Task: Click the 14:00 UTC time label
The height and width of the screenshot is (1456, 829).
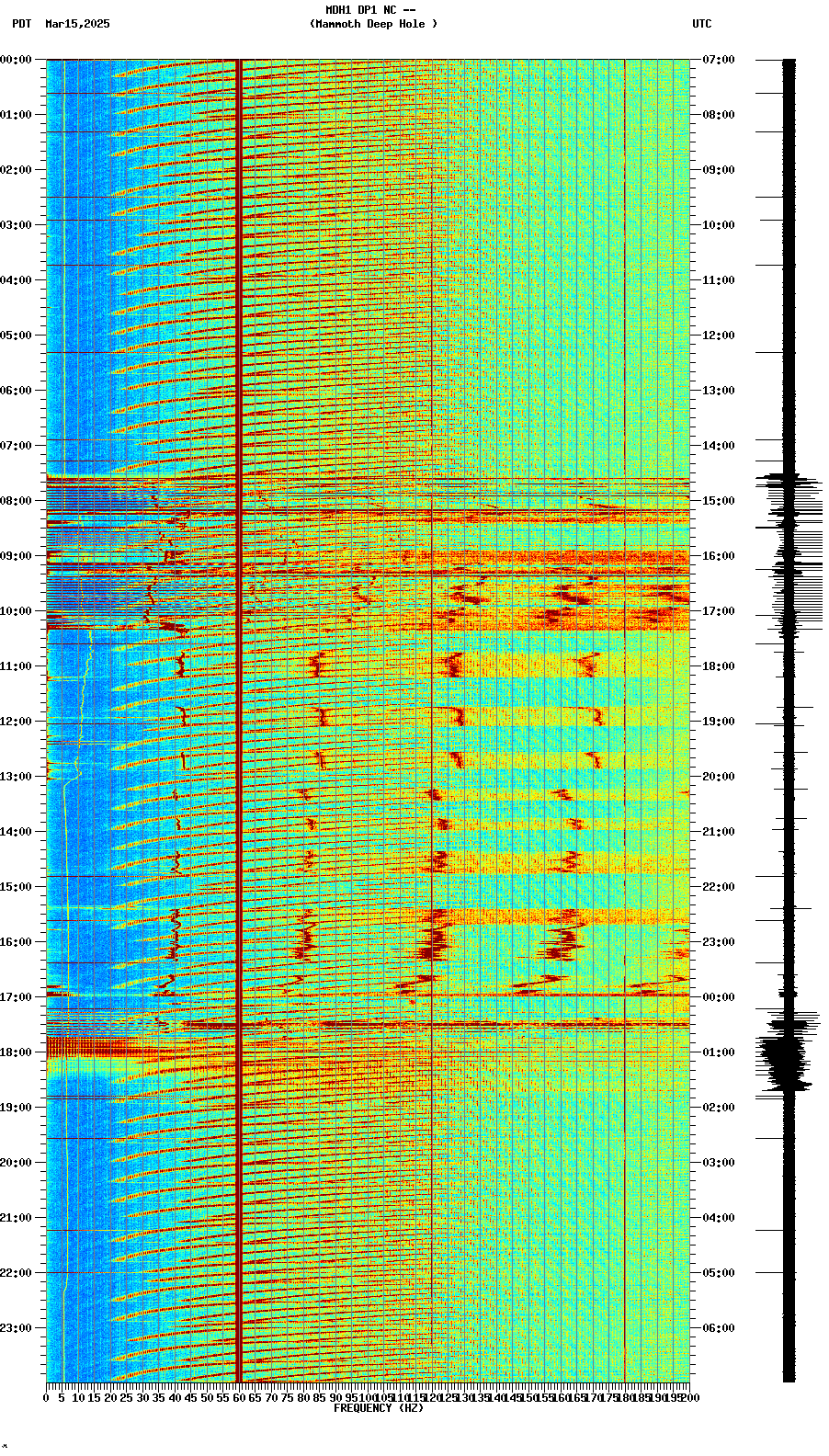Action: pos(719,446)
